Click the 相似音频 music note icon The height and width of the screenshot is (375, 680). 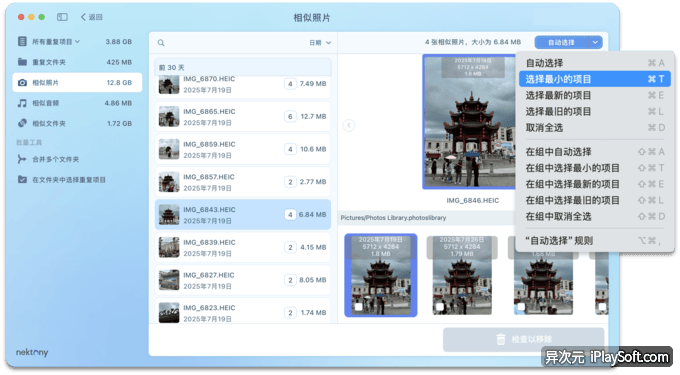[23, 103]
